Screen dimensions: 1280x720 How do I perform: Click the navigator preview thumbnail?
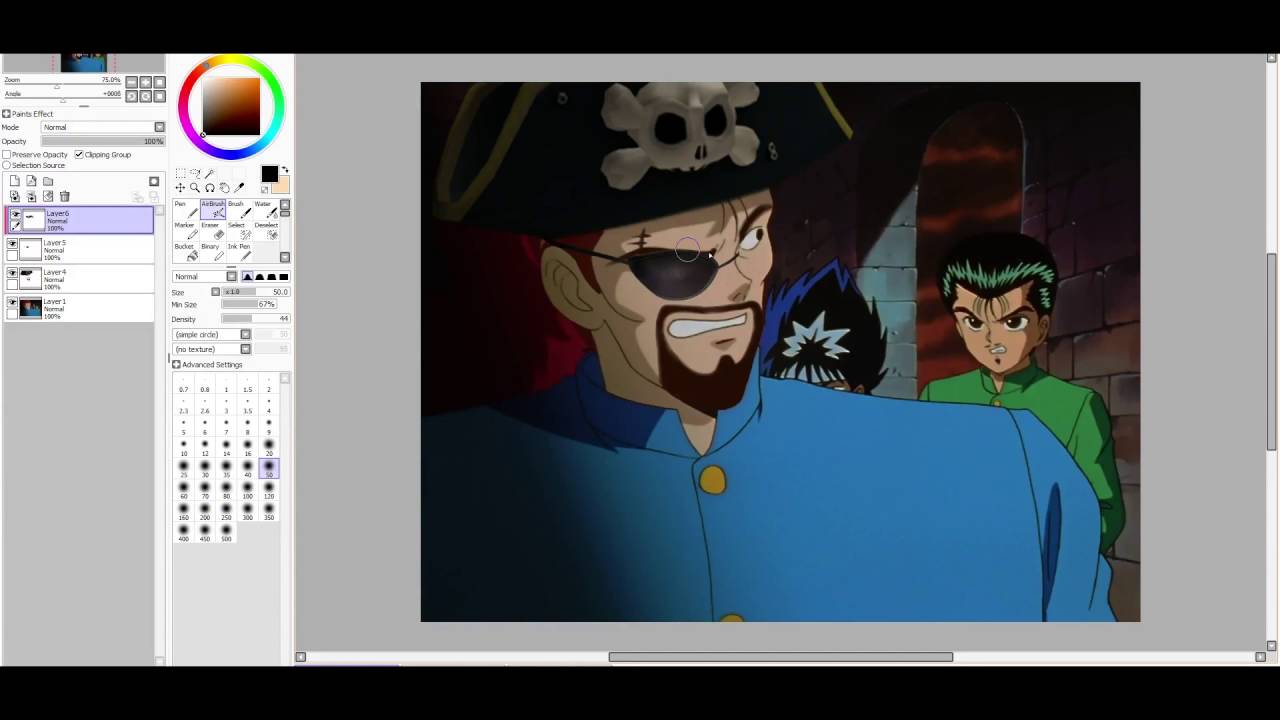click(x=84, y=63)
